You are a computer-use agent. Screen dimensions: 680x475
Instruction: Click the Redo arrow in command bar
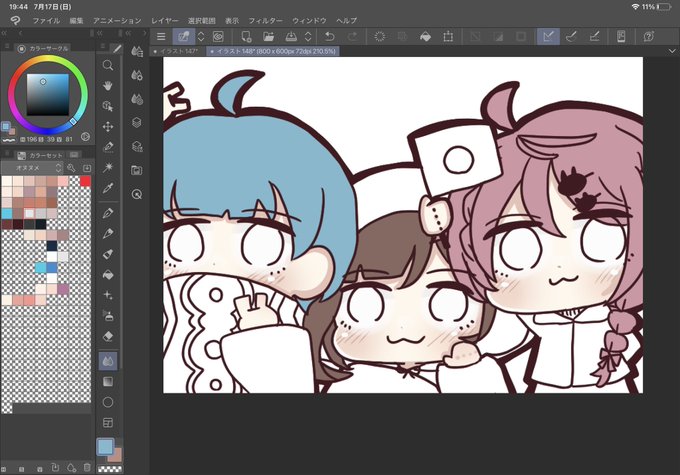click(x=352, y=36)
